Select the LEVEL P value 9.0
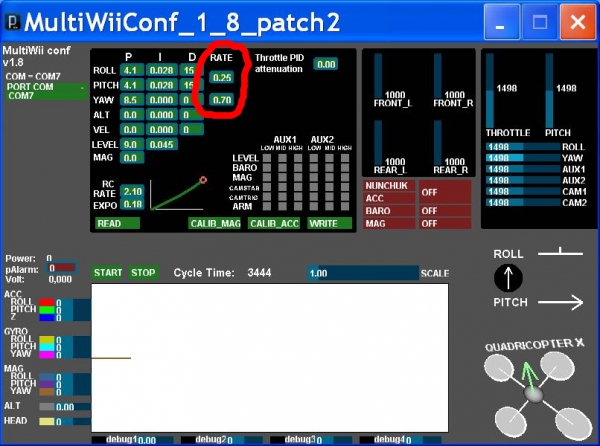 coord(132,145)
